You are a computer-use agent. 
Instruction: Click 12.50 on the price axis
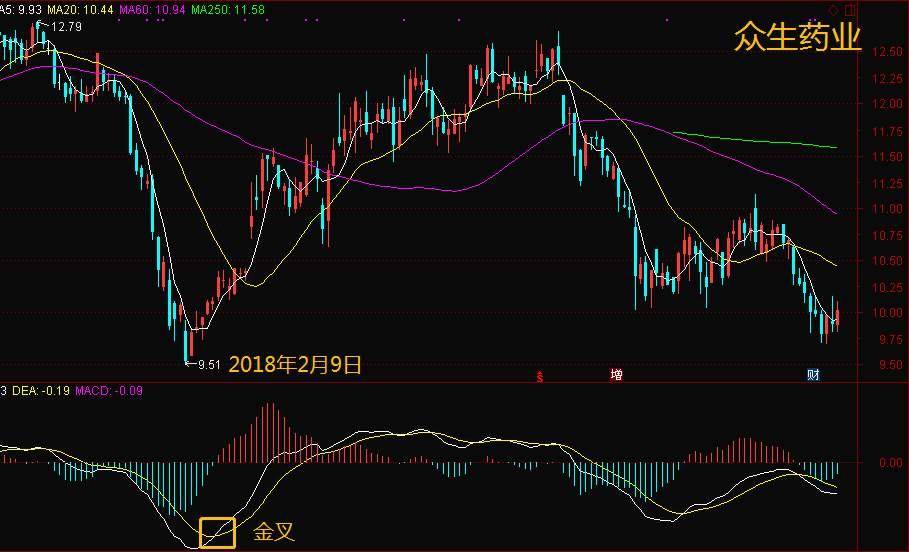[887, 52]
